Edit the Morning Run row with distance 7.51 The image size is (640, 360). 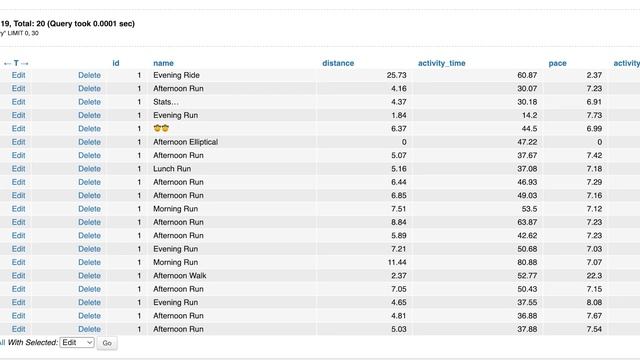tap(18, 209)
